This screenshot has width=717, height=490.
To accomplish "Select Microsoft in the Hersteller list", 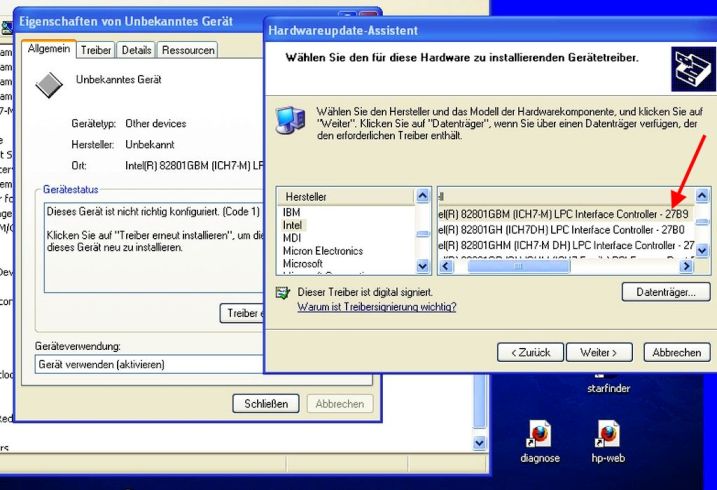I will 303,264.
